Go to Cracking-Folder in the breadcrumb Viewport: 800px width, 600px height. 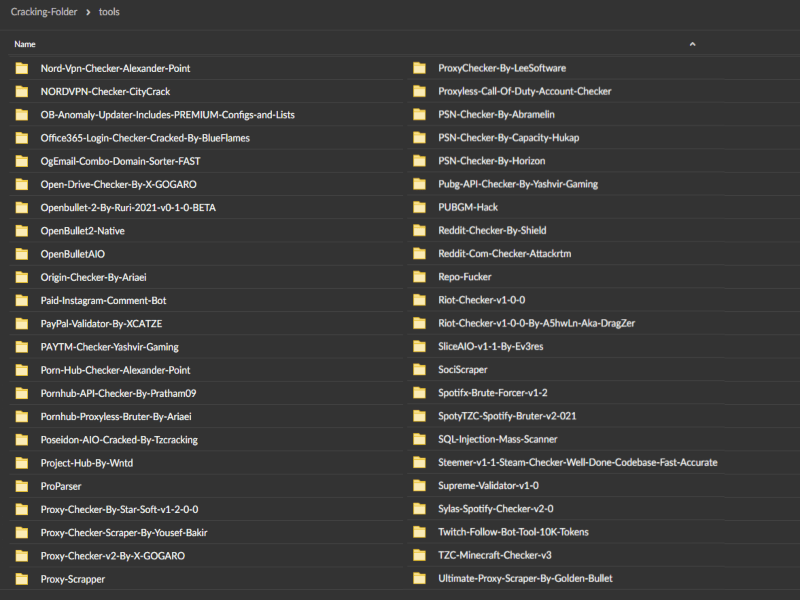pyautogui.click(x=43, y=12)
